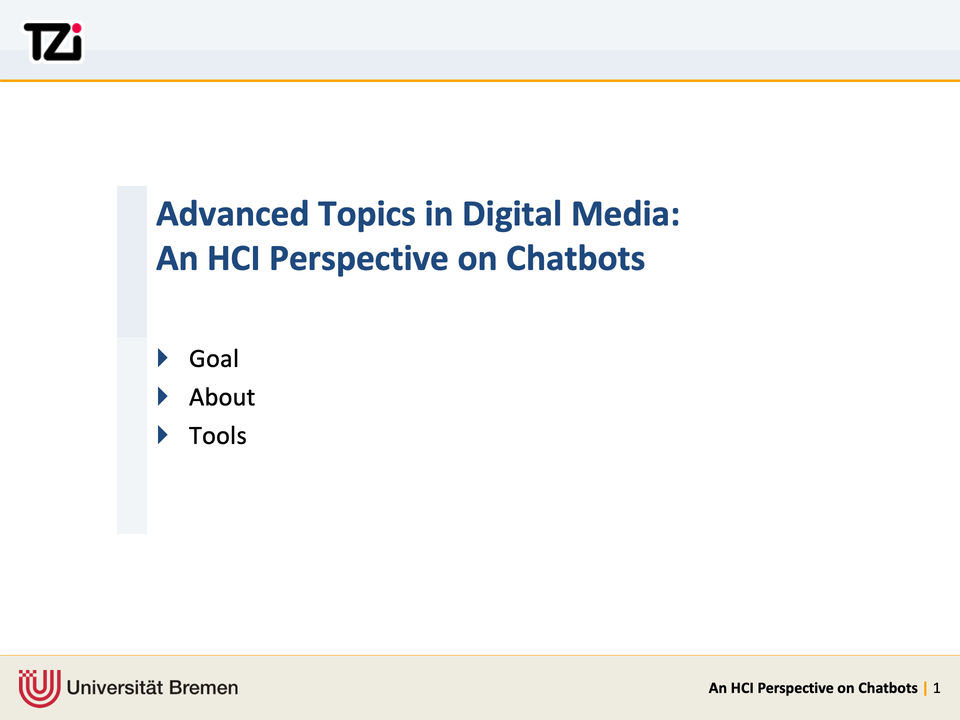The image size is (960, 720).
Task: Click the subtitle 'An HCI Perspective on Chatbots'
Action: pyautogui.click(x=400, y=258)
